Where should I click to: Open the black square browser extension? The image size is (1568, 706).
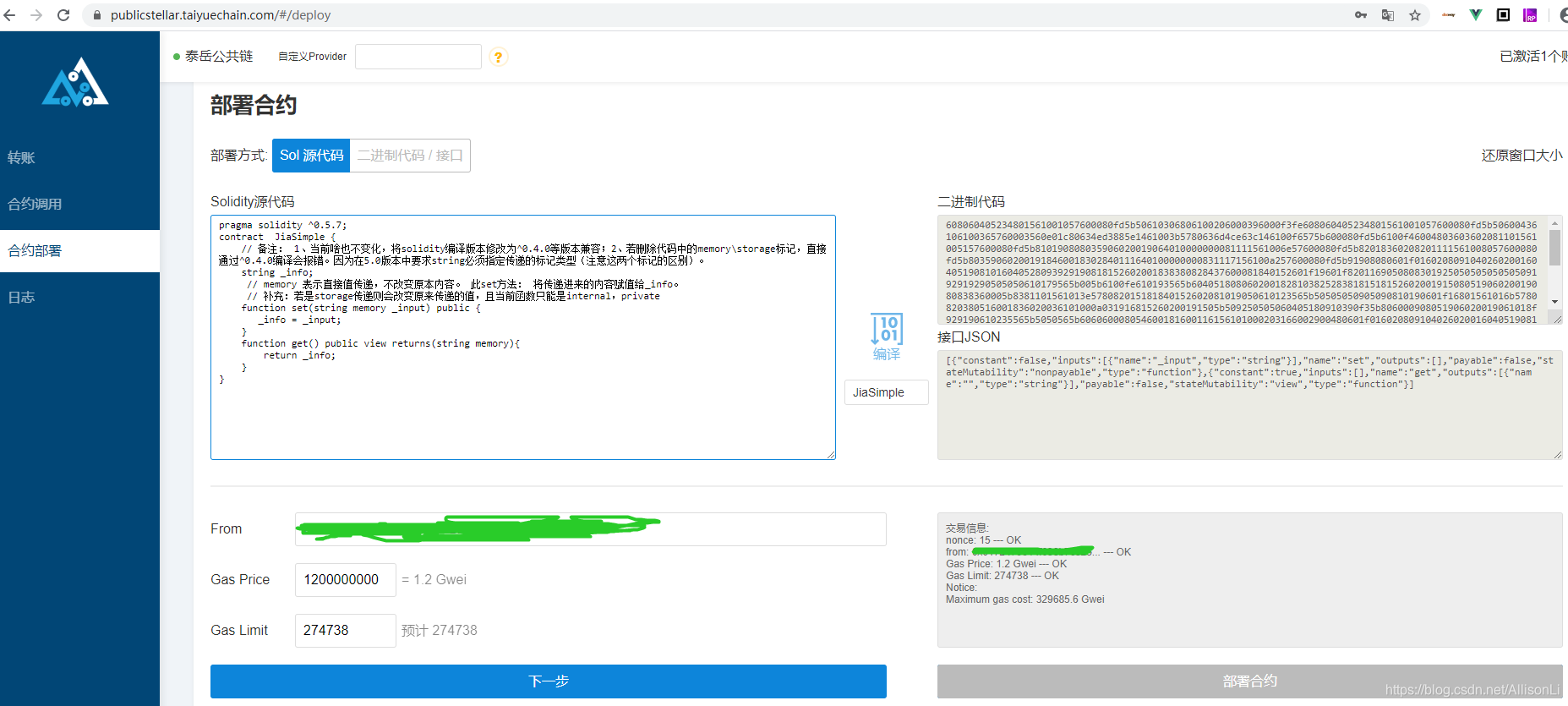coord(1503,15)
